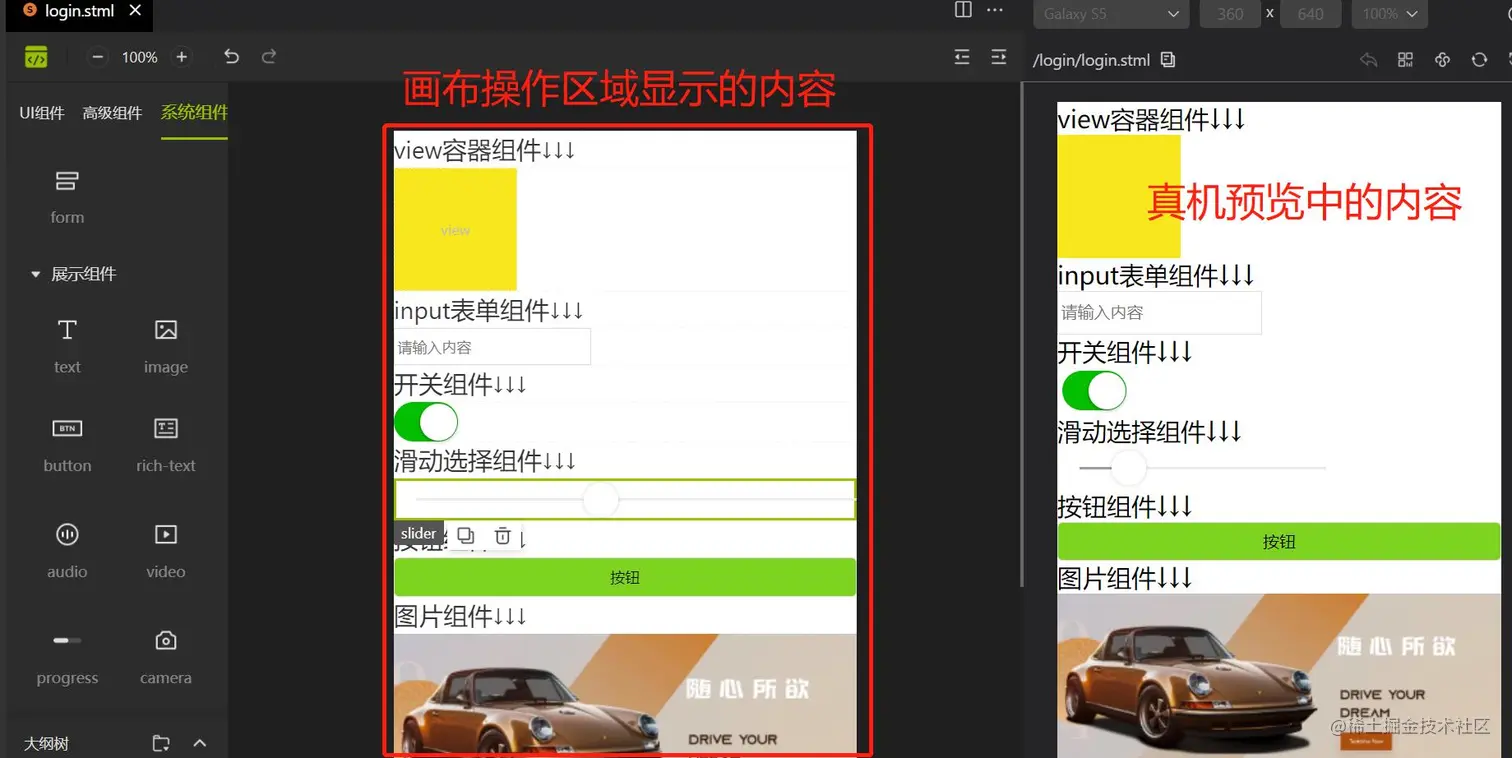The height and width of the screenshot is (758, 1512).
Task: Delete the selected slider via the trash icon
Action: coord(502,536)
